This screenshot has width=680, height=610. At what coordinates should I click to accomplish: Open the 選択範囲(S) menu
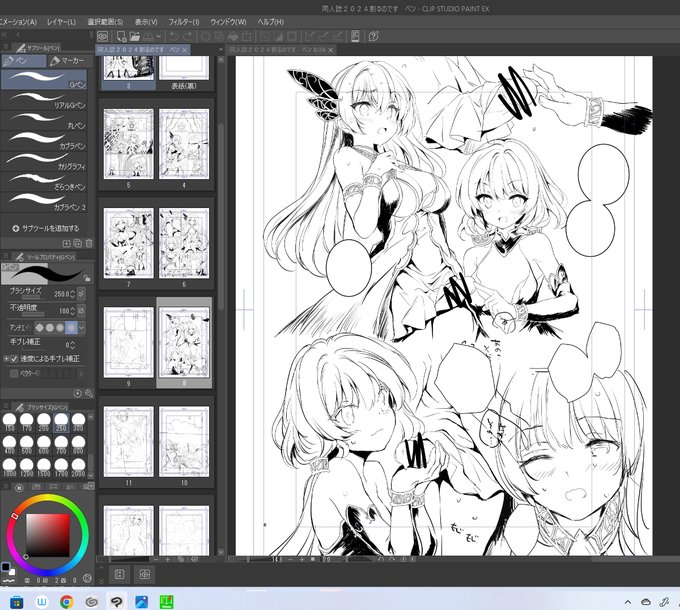click(x=105, y=22)
